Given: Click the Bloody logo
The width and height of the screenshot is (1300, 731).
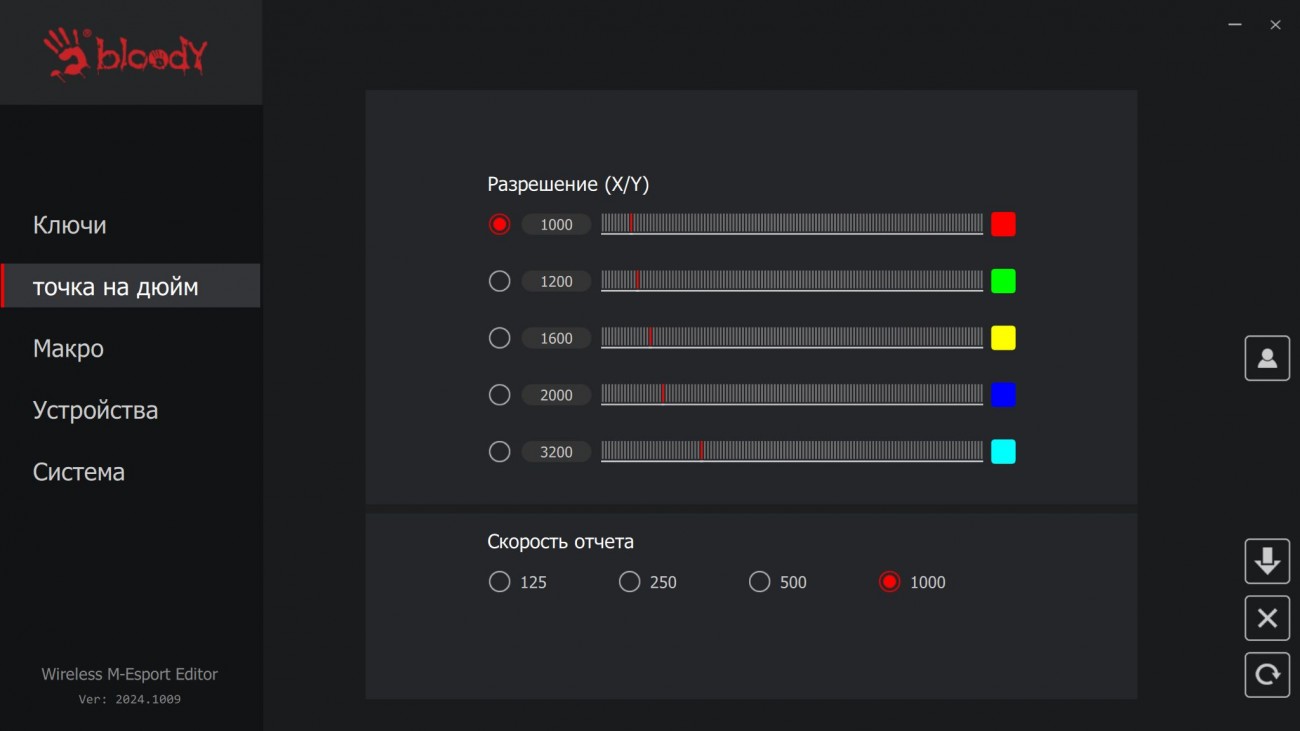Looking at the screenshot, I should pyautogui.click(x=126, y=53).
